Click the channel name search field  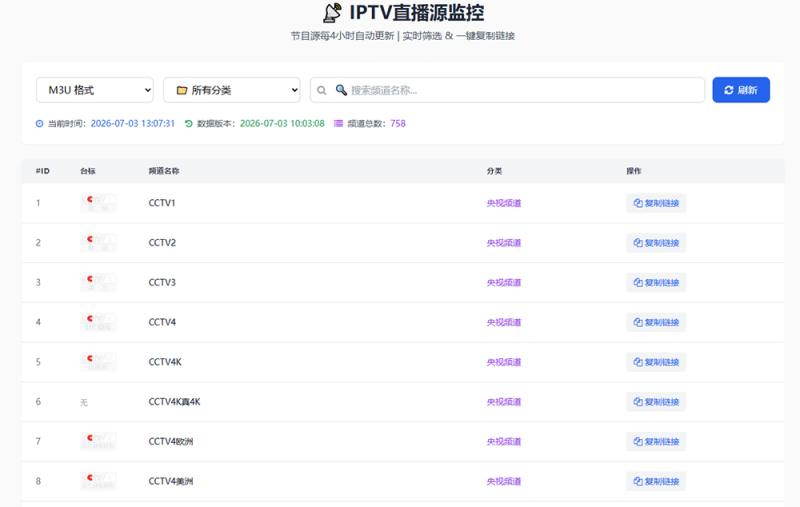[x=507, y=90]
